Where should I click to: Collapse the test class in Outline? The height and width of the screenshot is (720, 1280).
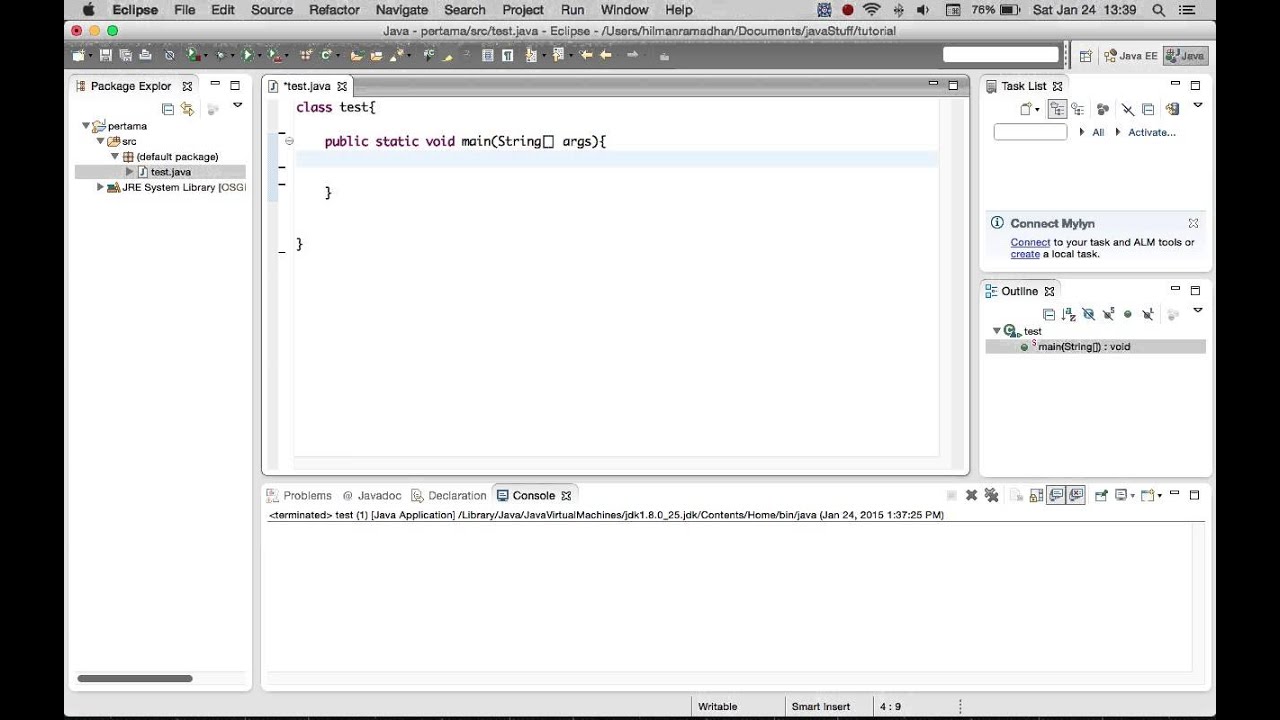point(996,331)
